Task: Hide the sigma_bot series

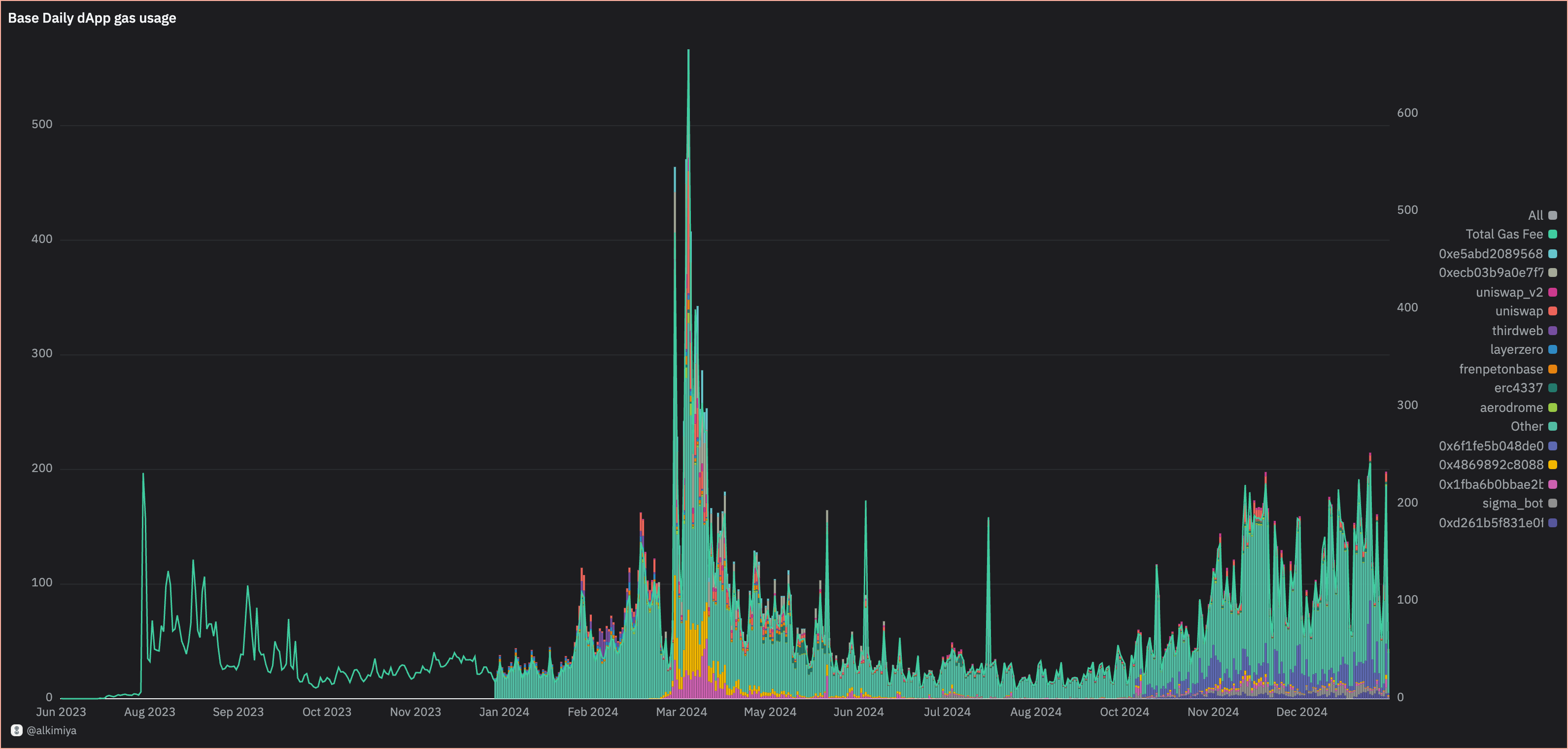Action: coord(1512,503)
